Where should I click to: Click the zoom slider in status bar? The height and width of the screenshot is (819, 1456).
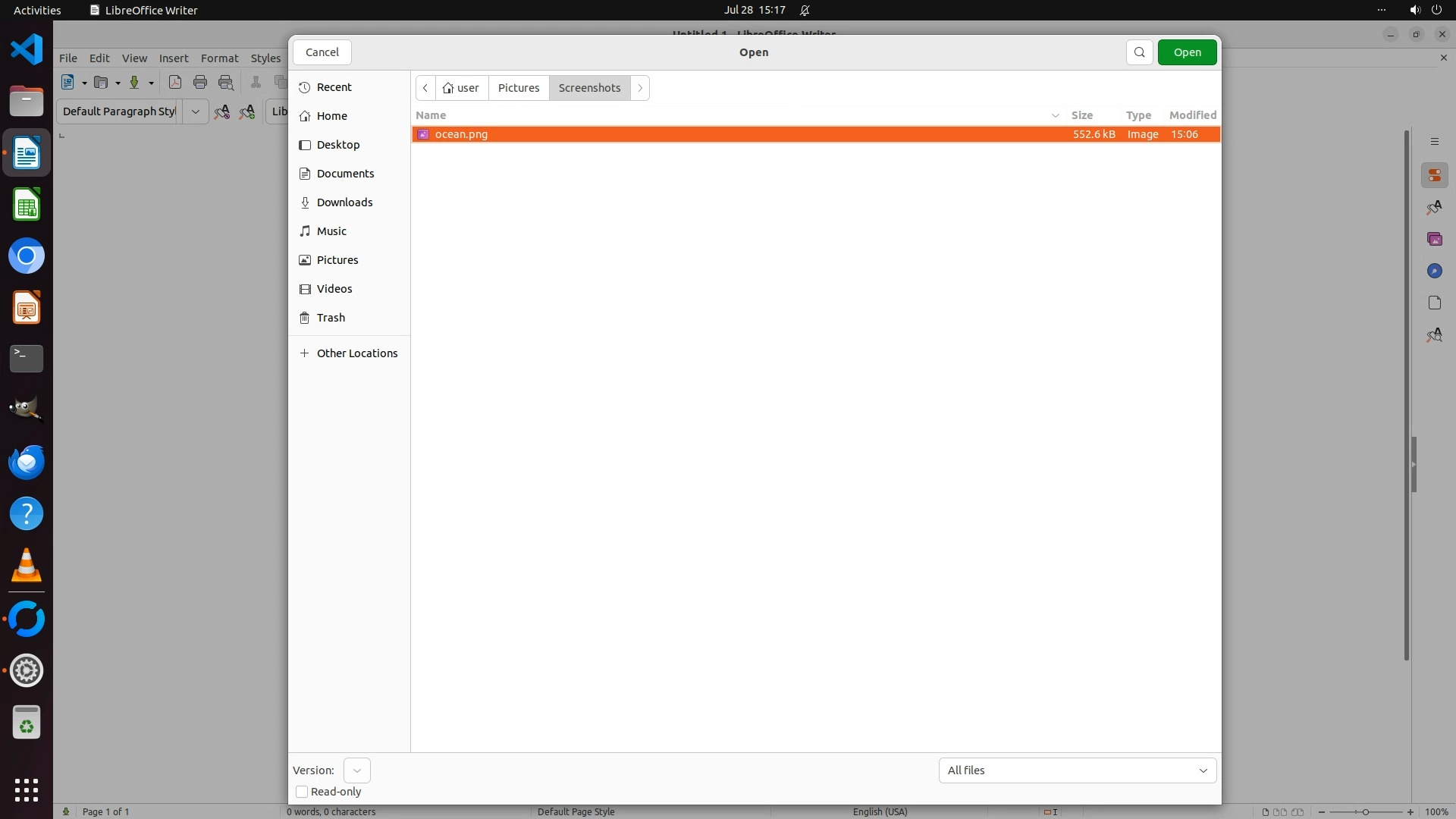(x=1365, y=812)
